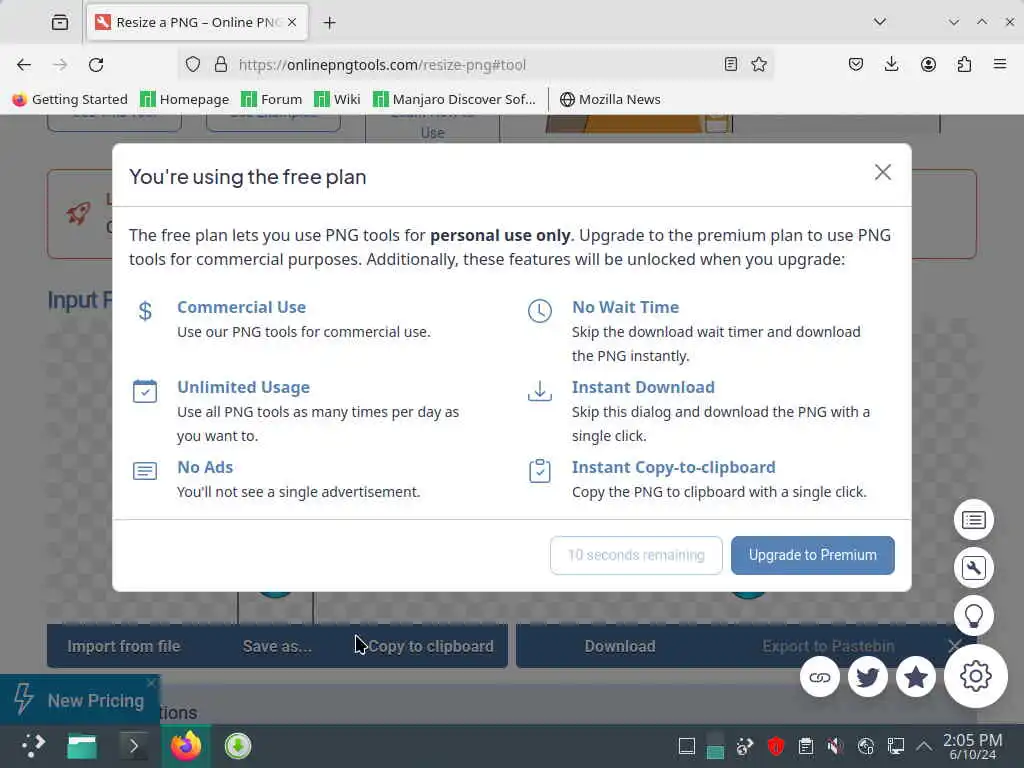Click the calendar Unlimited Usage icon

(145, 391)
